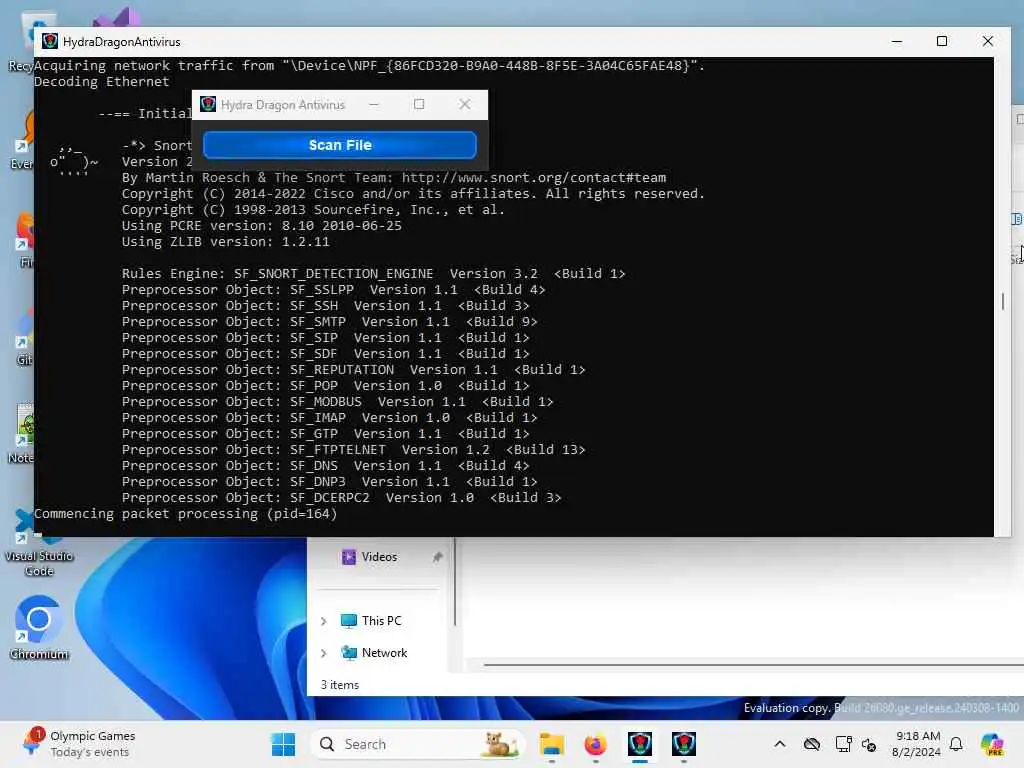Open Olympic Games widget on taskbar

pos(79,744)
